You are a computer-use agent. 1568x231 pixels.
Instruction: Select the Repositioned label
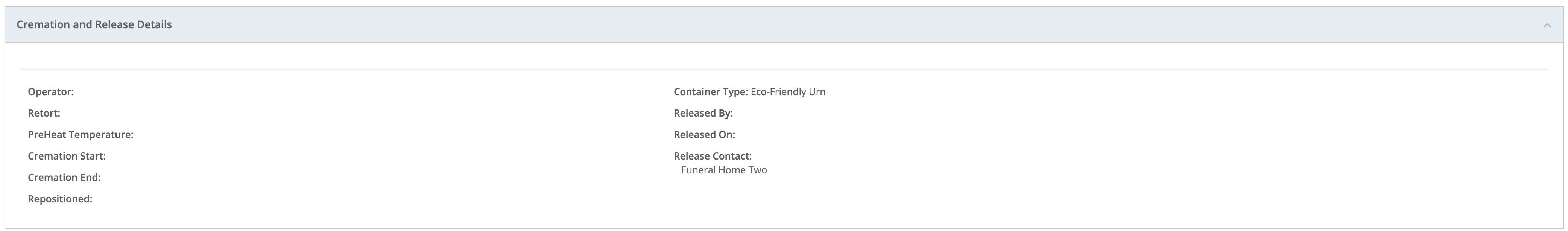pos(60,199)
